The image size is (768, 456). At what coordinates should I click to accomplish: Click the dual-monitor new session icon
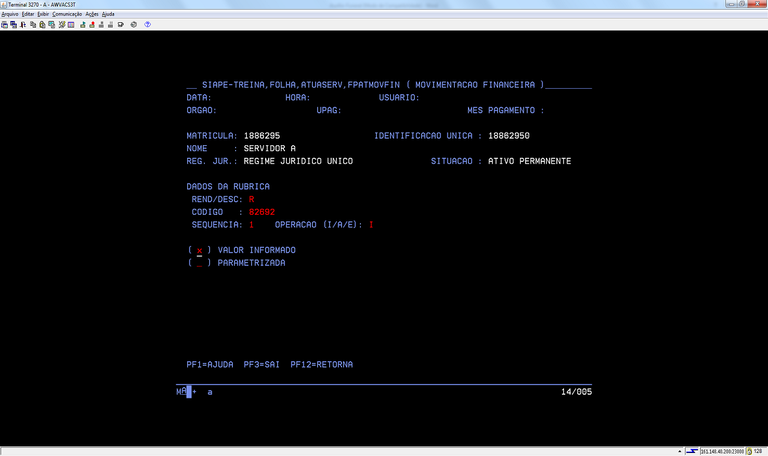13,24
